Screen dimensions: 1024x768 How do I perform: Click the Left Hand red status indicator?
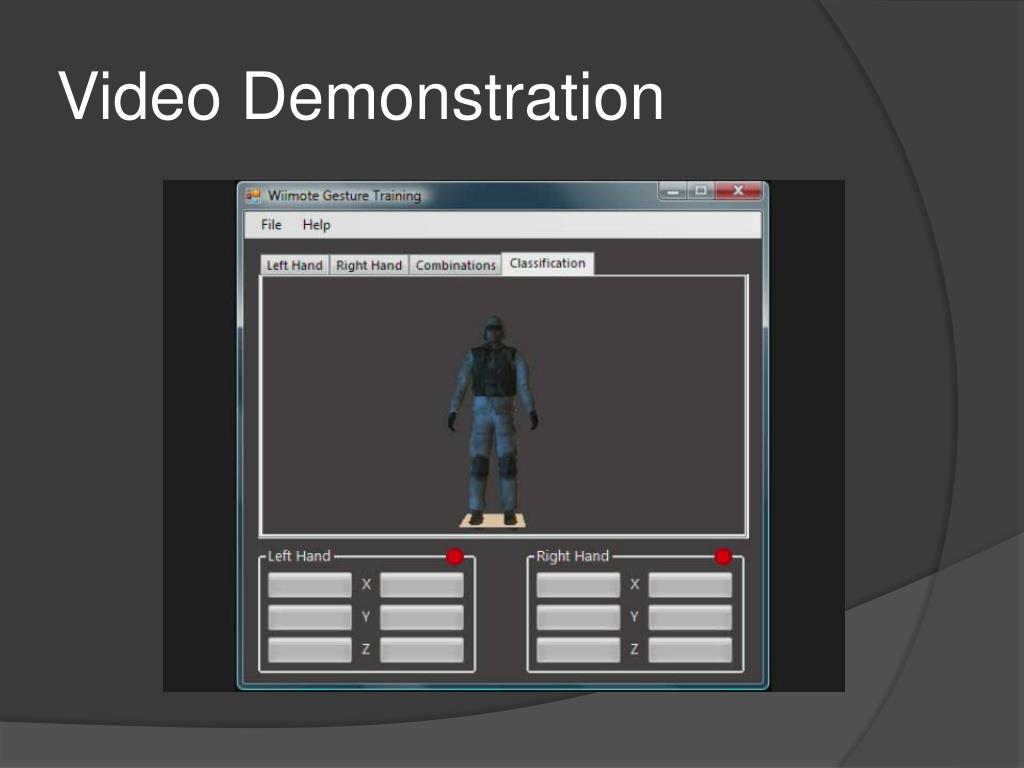(454, 556)
